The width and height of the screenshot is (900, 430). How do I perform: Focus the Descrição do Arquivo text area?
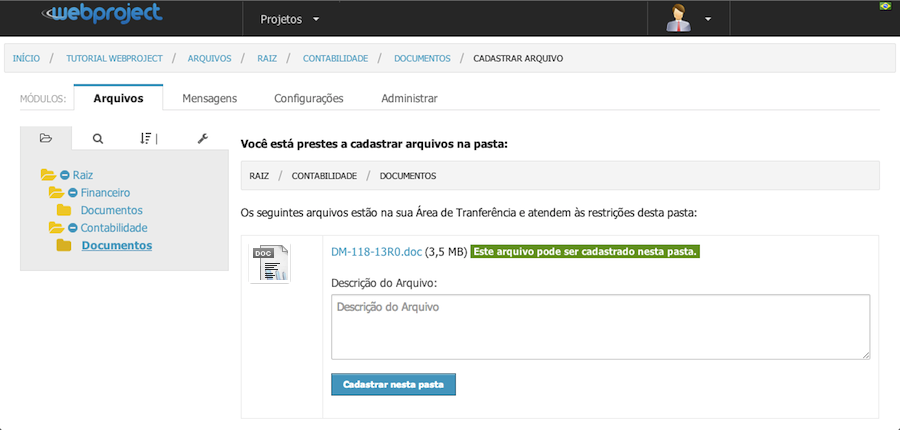[600, 327]
